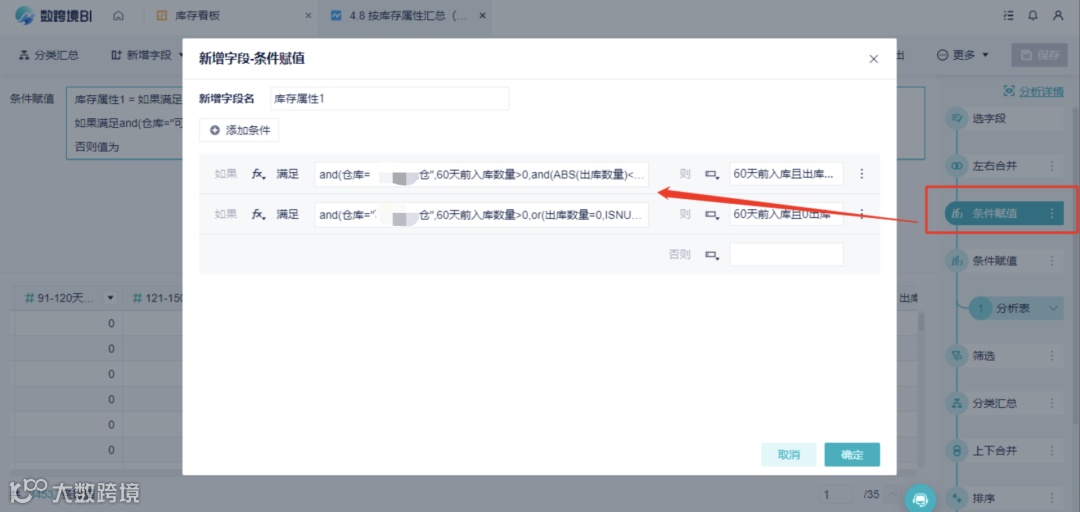Screen dimensions: 1080x512
Task: Open more options for second condition row
Action: coord(862,214)
